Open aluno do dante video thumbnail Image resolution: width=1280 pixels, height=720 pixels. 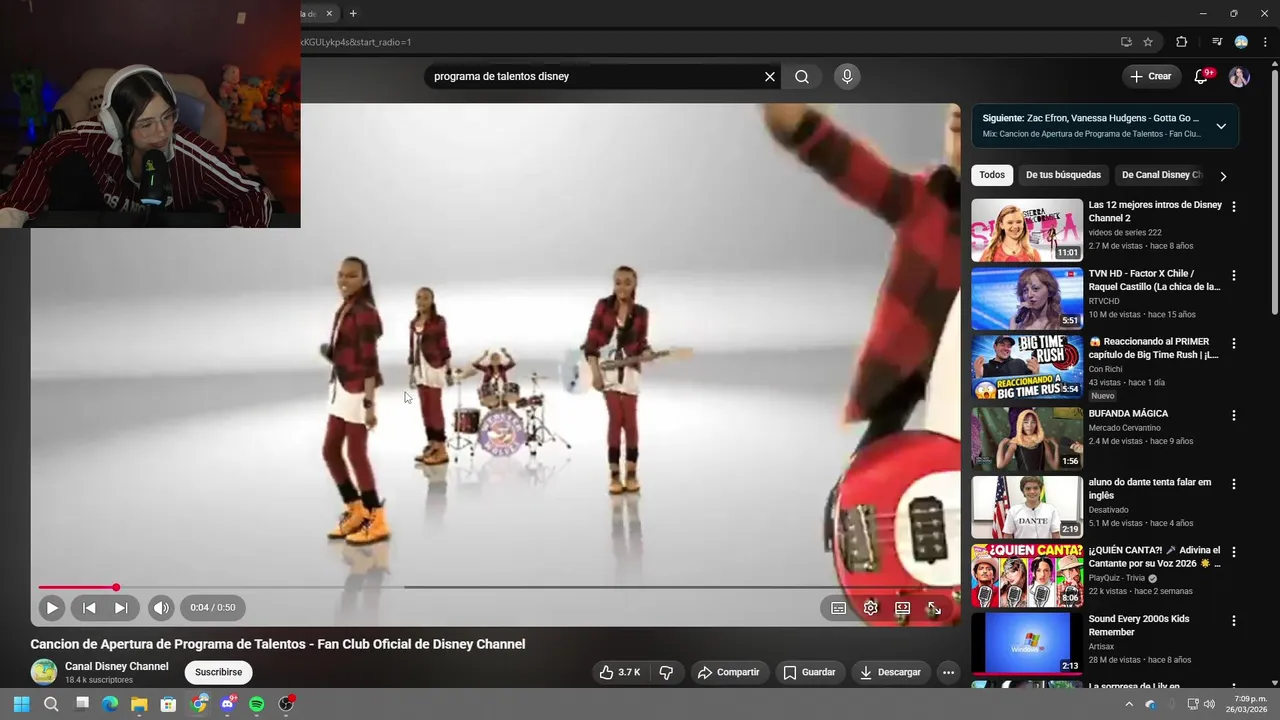pos(1027,507)
